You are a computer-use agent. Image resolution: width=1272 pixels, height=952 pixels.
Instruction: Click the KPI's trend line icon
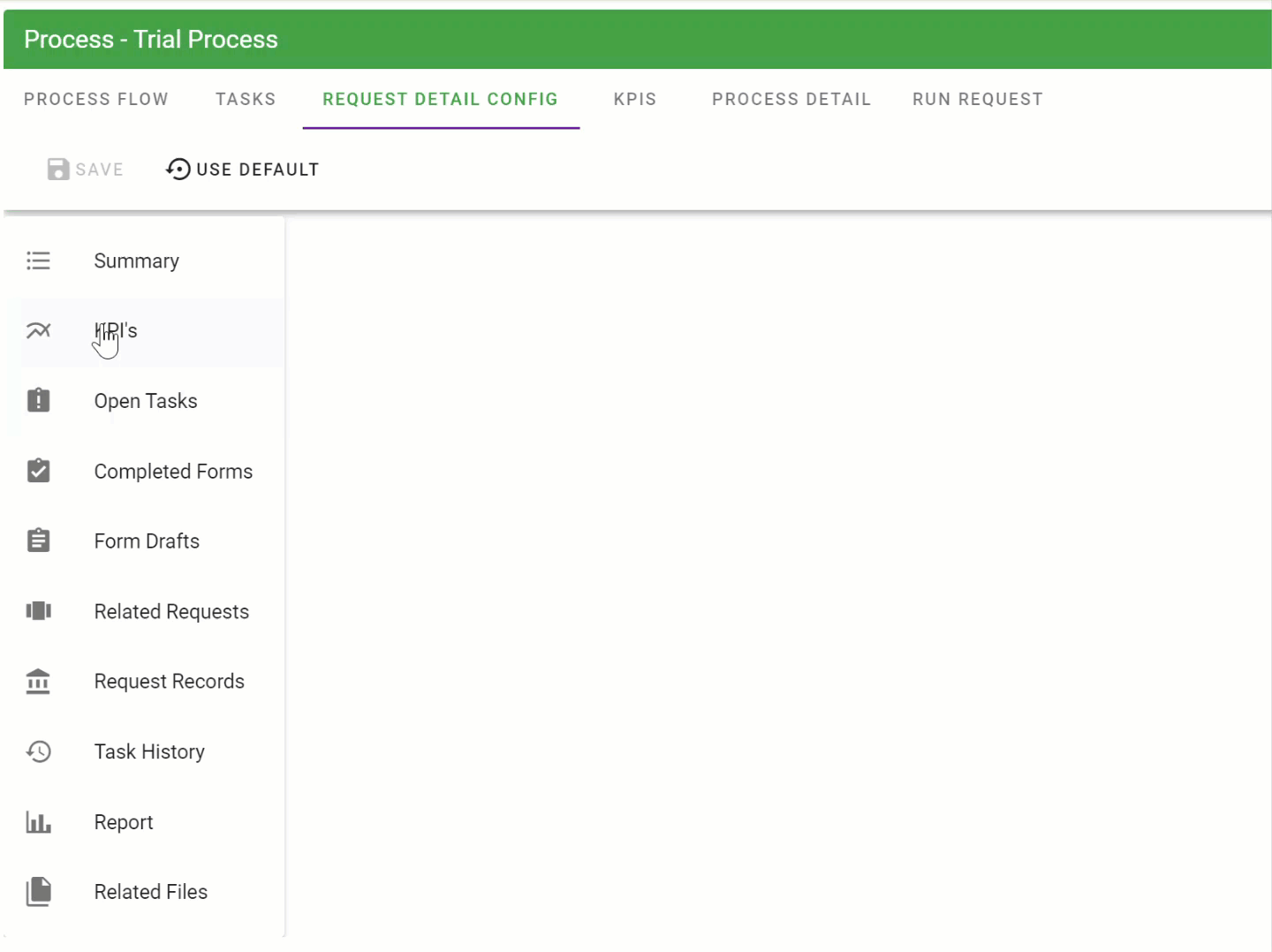pyautogui.click(x=38, y=330)
